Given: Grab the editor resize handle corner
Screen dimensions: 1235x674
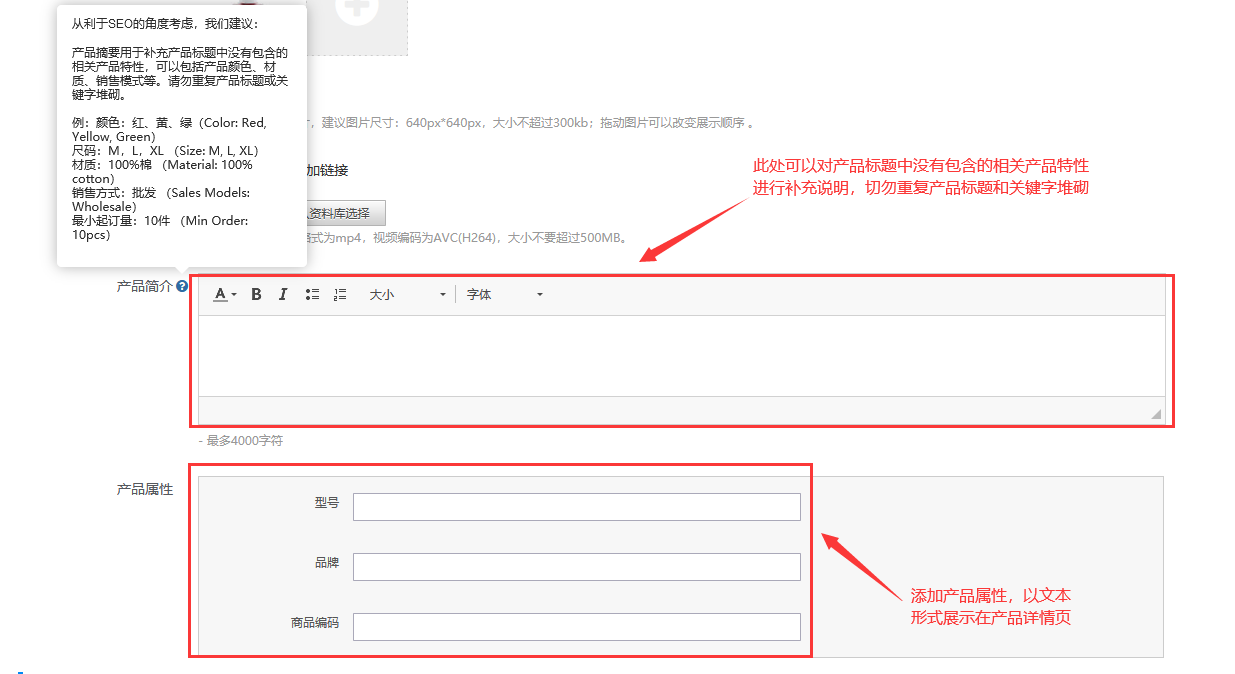Looking at the screenshot, I should pyautogui.click(x=1156, y=413).
